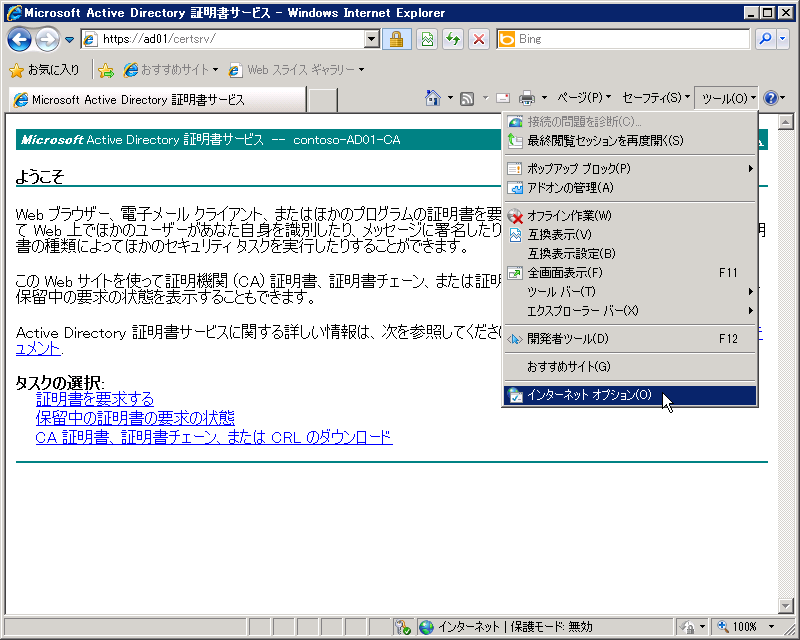This screenshot has height=640, width=800.
Task: Click the Back navigation arrow
Action: (19, 39)
